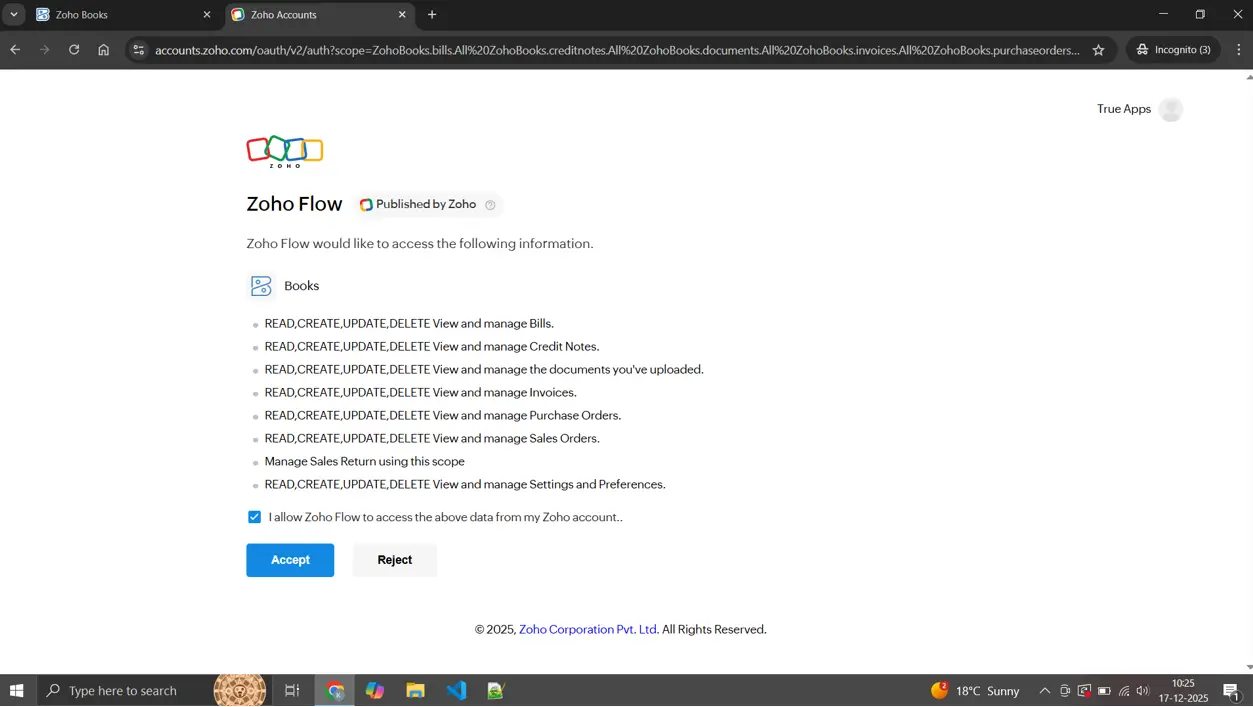Open the tab search dropdown arrow

point(14,15)
